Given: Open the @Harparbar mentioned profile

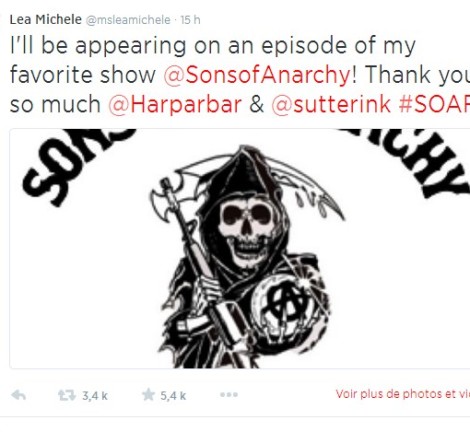Looking at the screenshot, I should pos(175,104).
